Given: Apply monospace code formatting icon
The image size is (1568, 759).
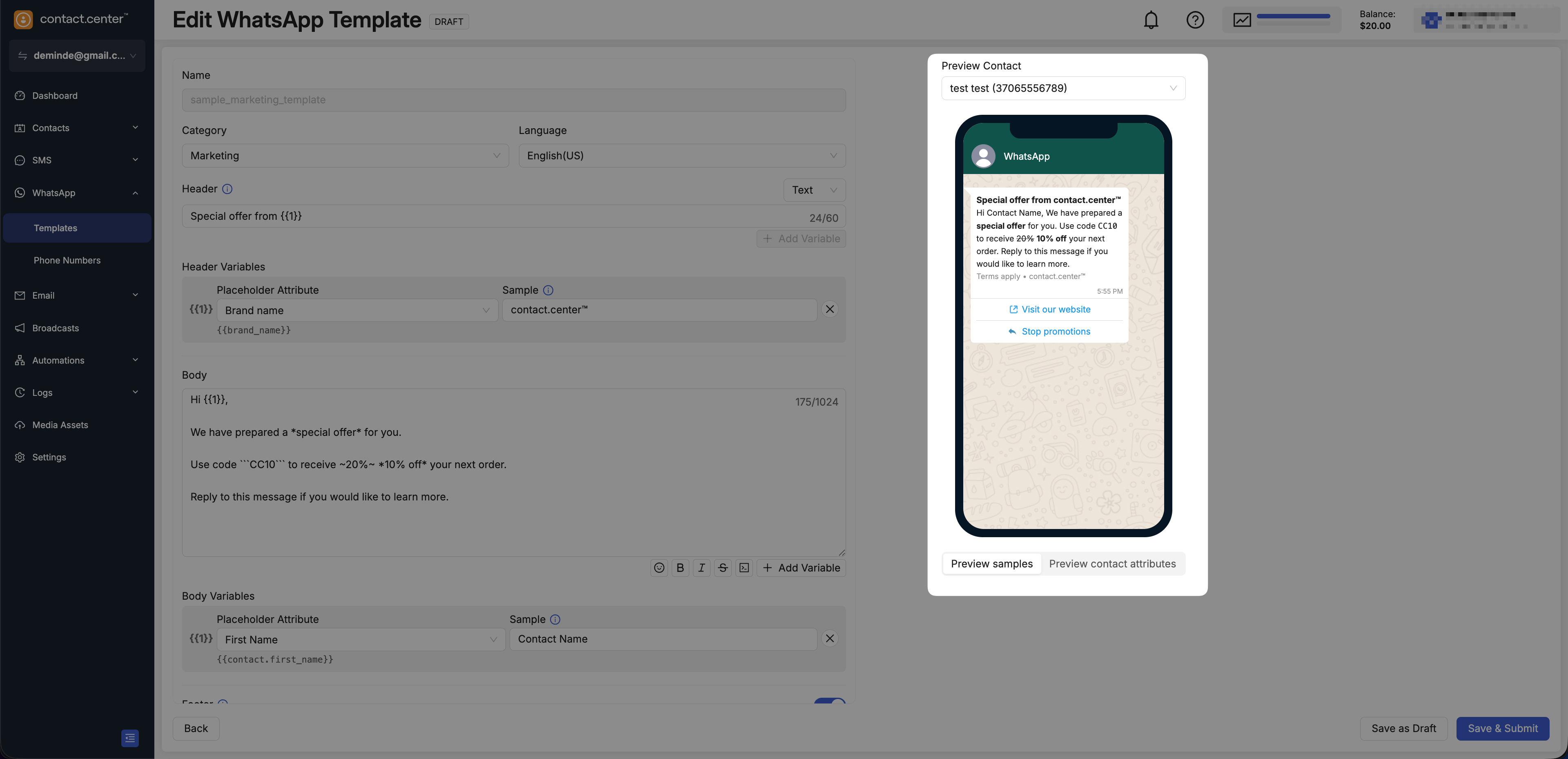Looking at the screenshot, I should pyautogui.click(x=744, y=568).
